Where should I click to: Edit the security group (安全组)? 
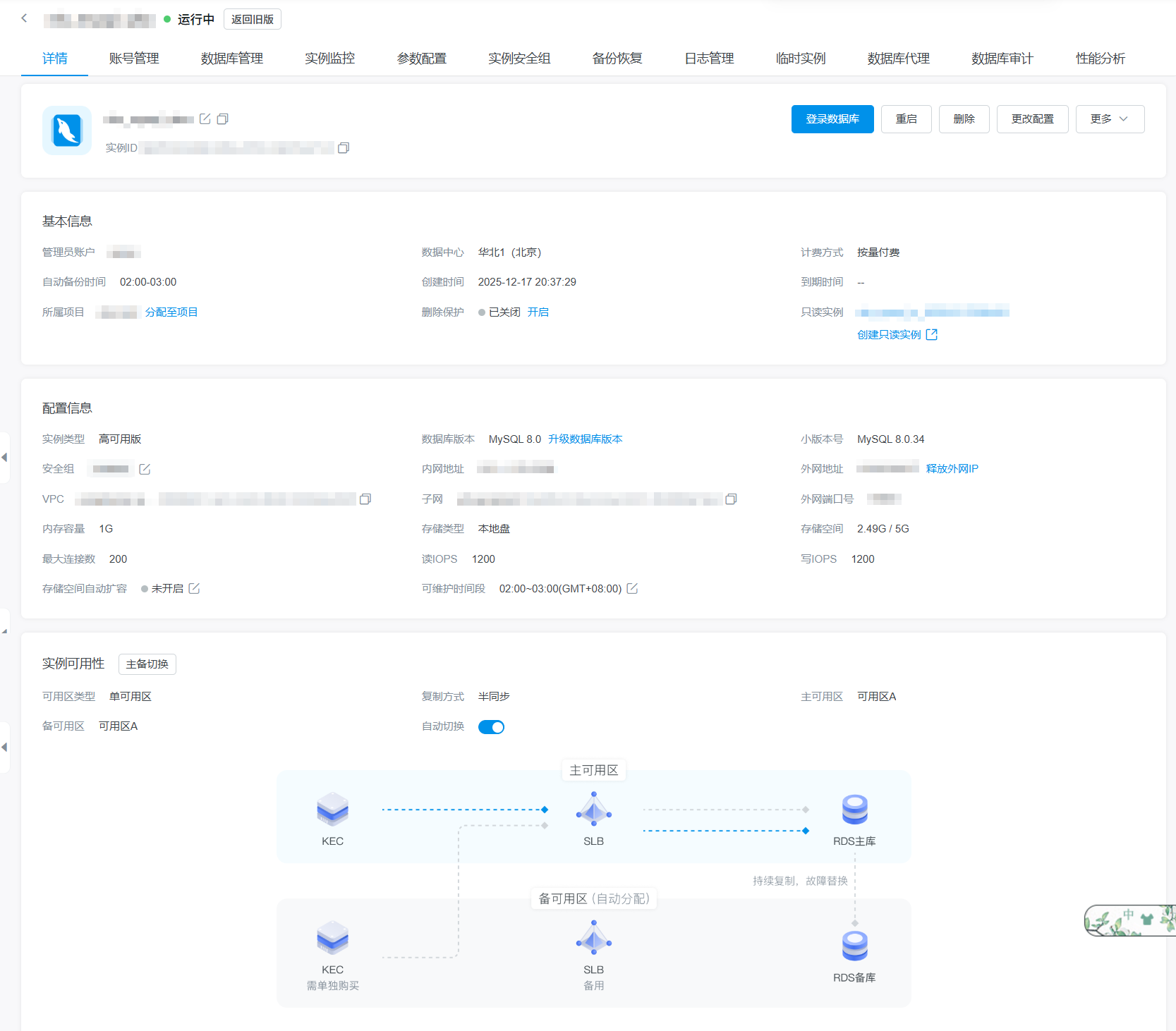145,469
